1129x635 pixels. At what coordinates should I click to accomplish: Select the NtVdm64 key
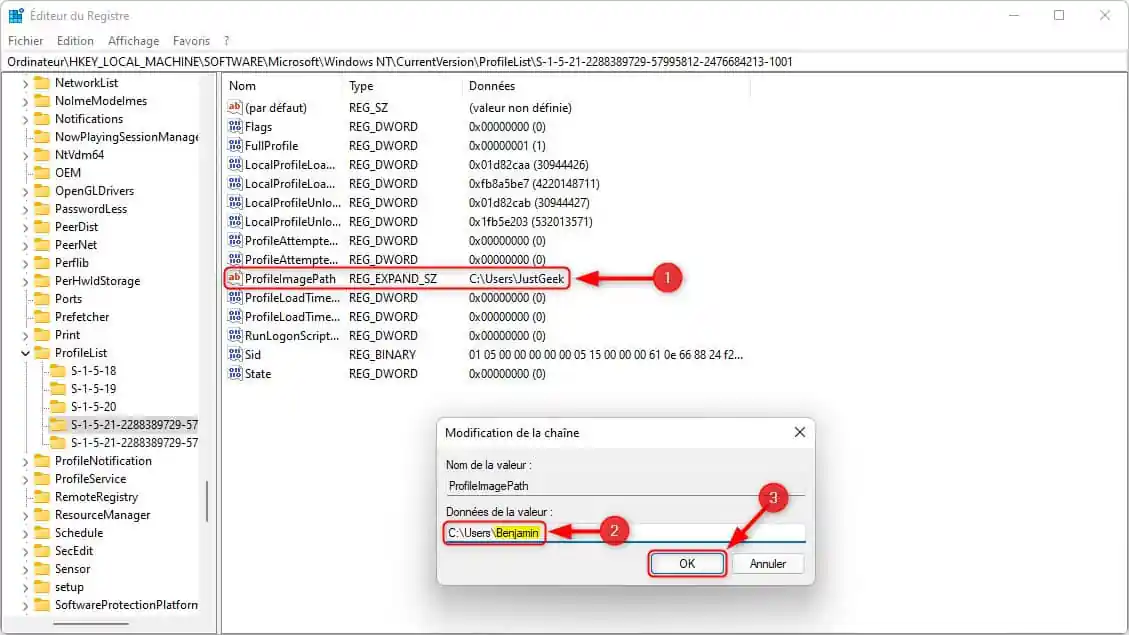pos(79,154)
